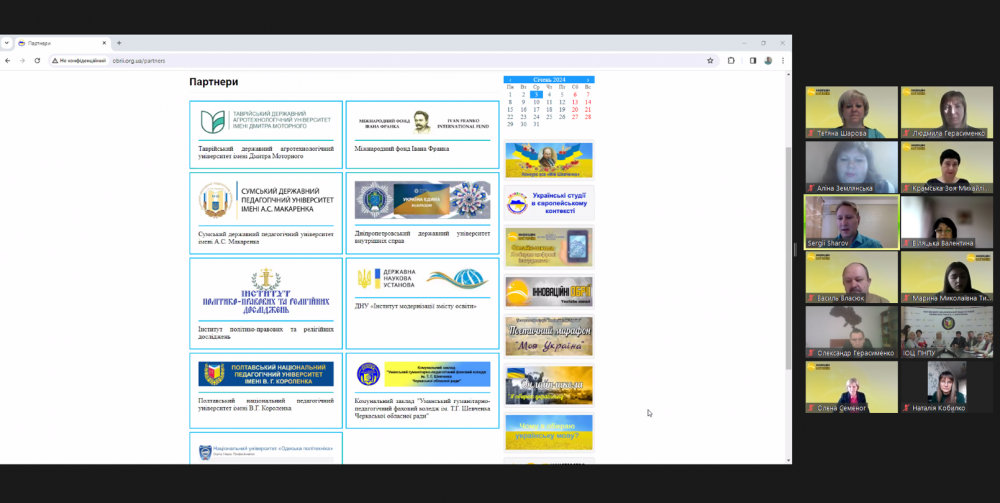Select the Партнери browser tab
The image size is (1000, 503).
(60, 43)
